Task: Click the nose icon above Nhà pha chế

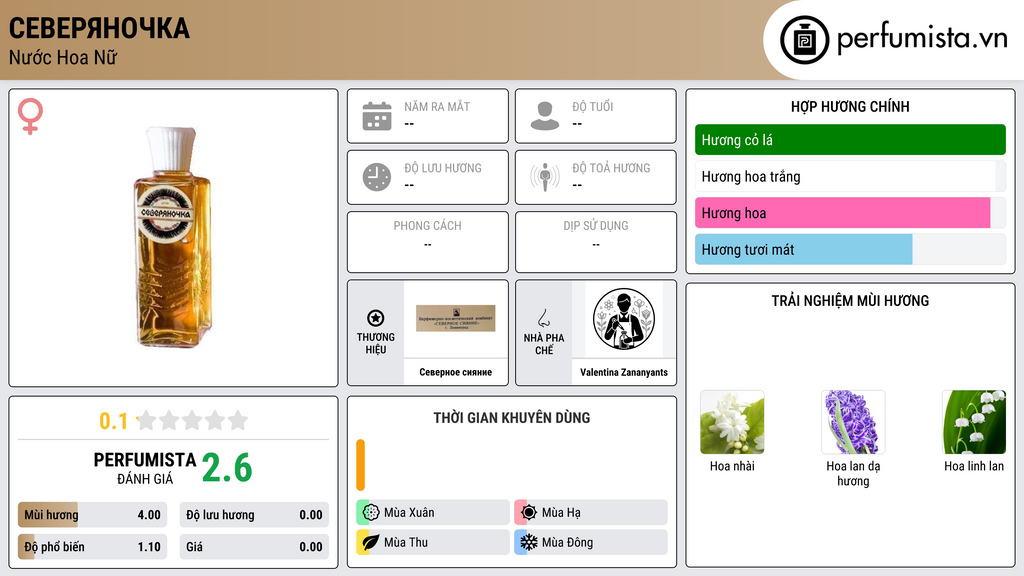Action: (x=544, y=318)
